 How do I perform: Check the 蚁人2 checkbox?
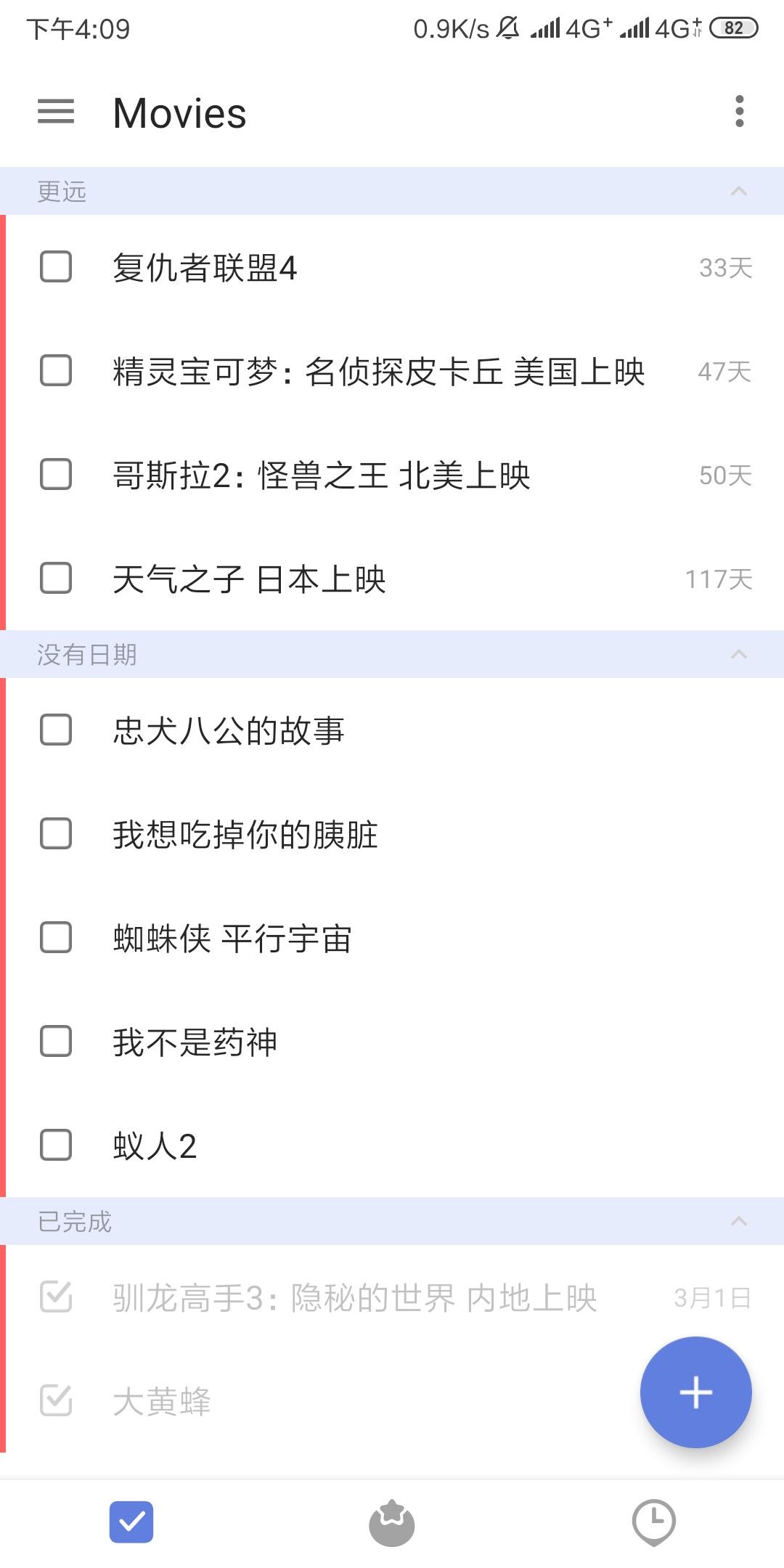56,1146
